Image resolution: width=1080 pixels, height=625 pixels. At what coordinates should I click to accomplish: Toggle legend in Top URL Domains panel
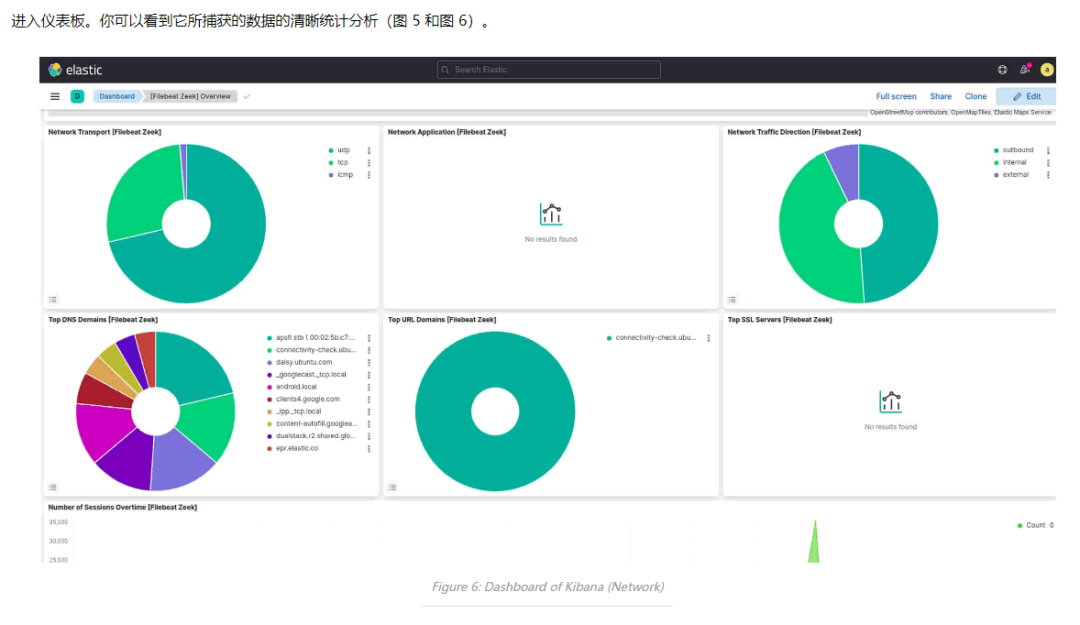point(393,487)
